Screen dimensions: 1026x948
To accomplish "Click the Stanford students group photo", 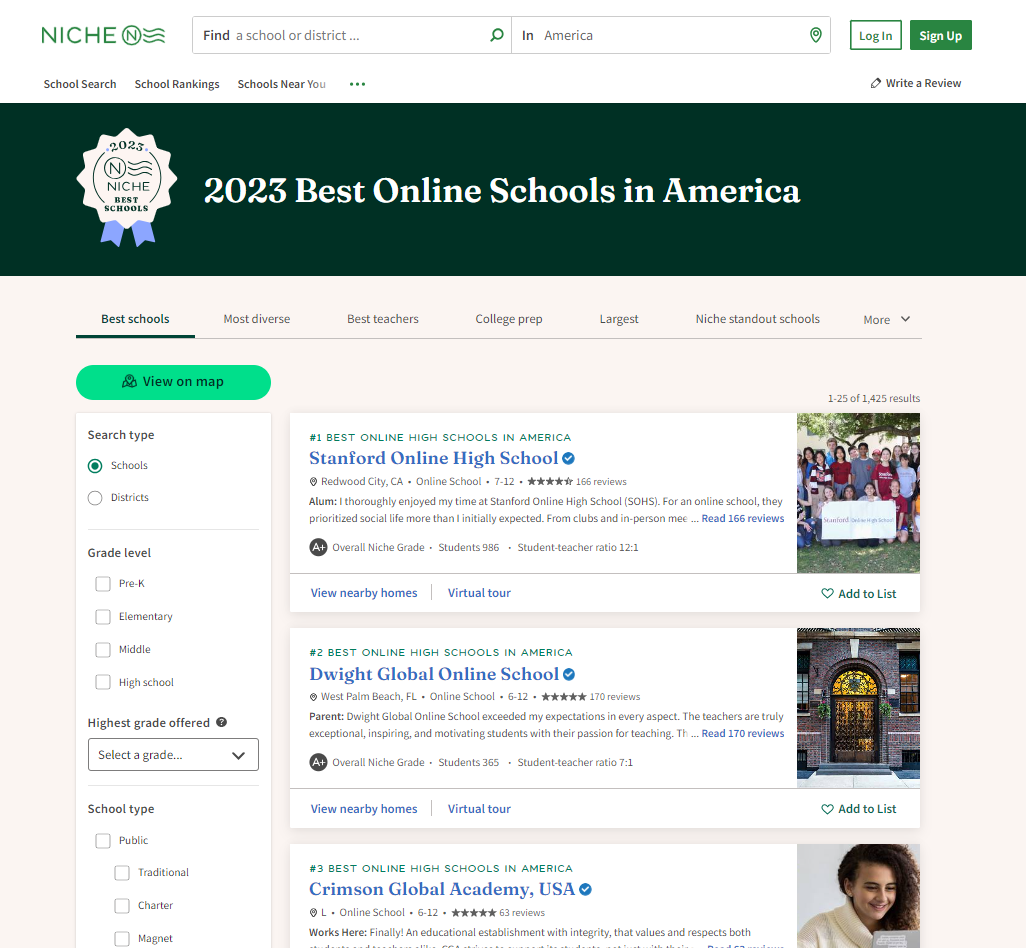I will pyautogui.click(x=858, y=493).
